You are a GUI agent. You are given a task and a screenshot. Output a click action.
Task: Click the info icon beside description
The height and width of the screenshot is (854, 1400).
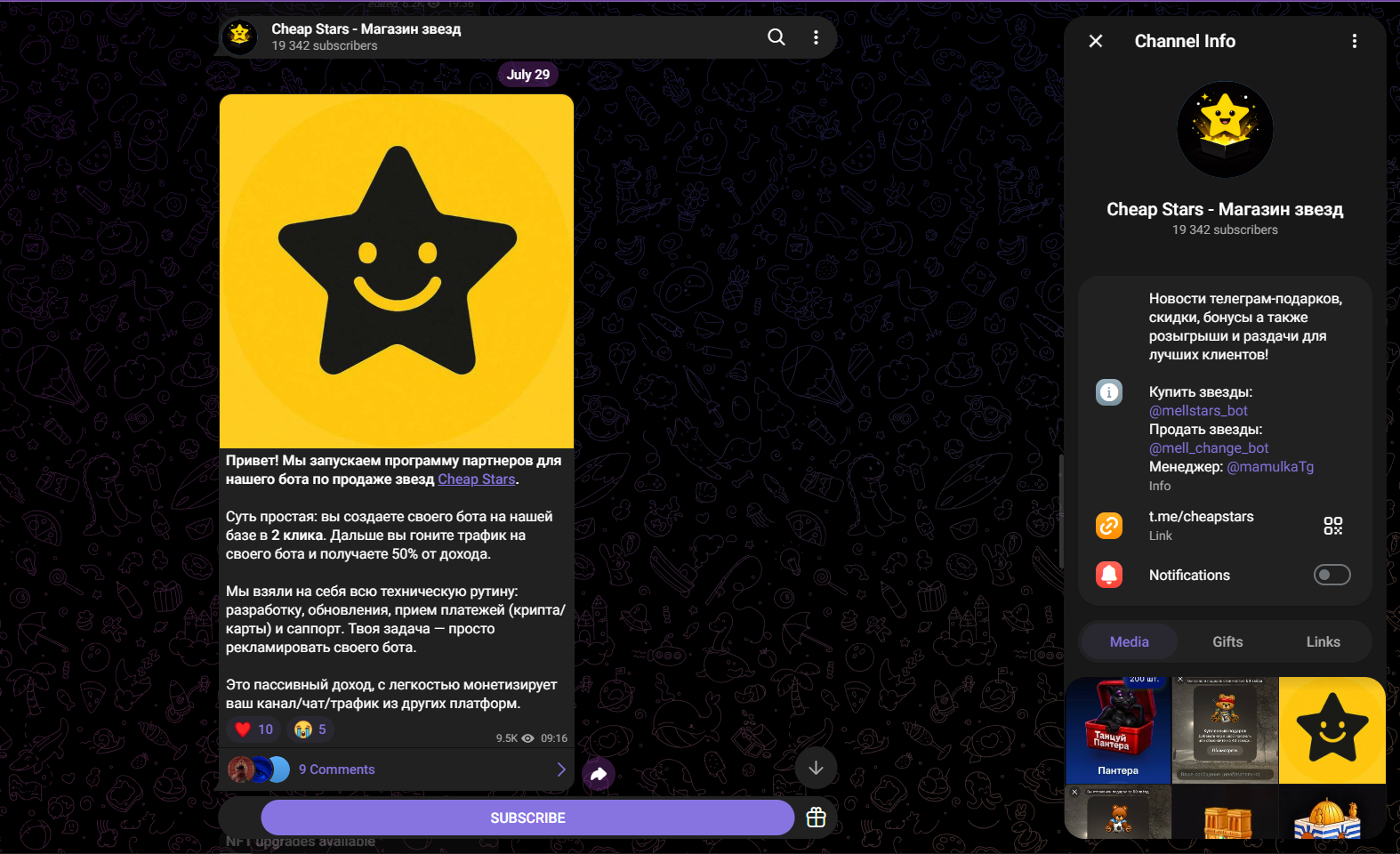1109,392
